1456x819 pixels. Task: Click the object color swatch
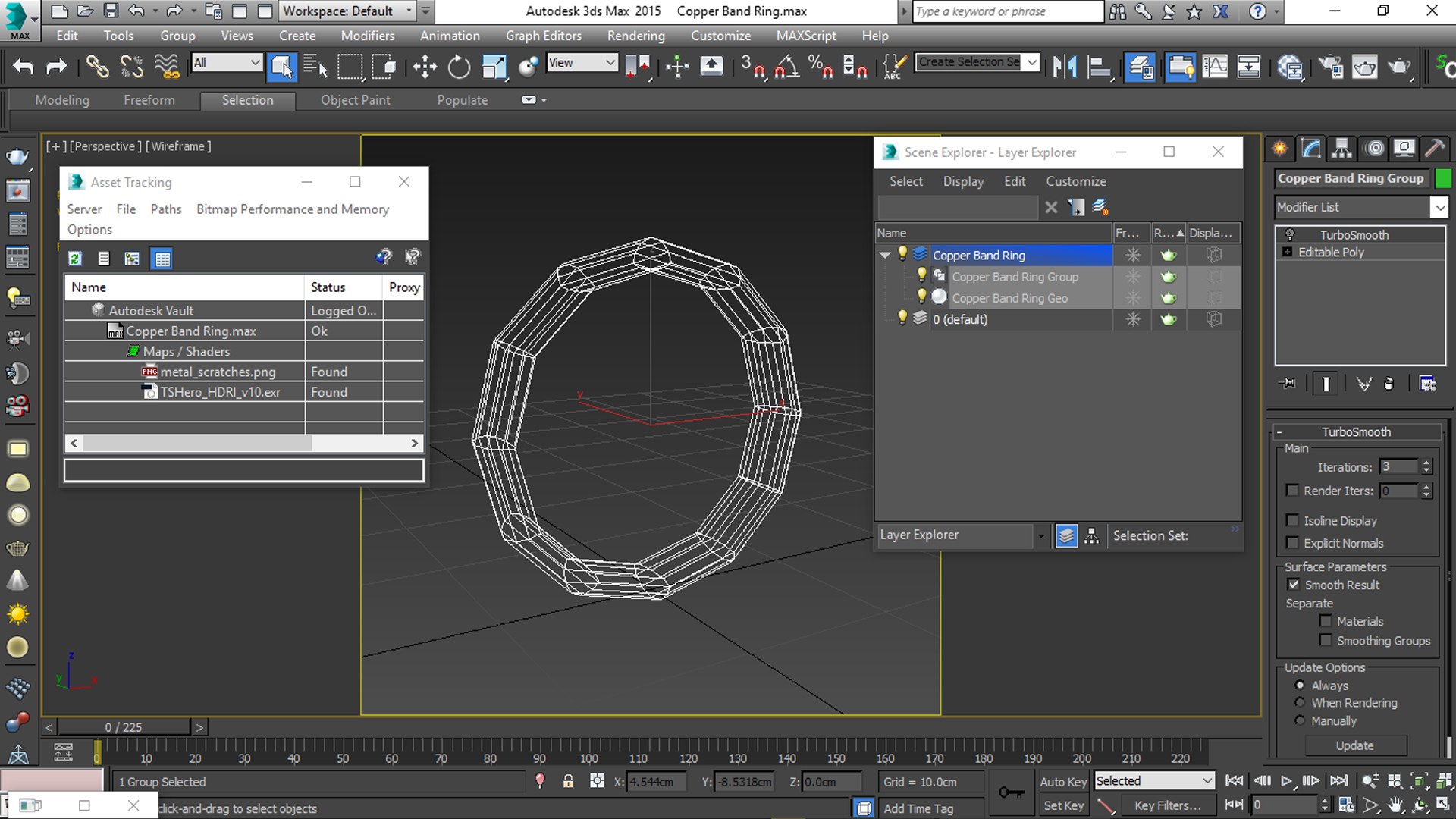tap(1443, 178)
